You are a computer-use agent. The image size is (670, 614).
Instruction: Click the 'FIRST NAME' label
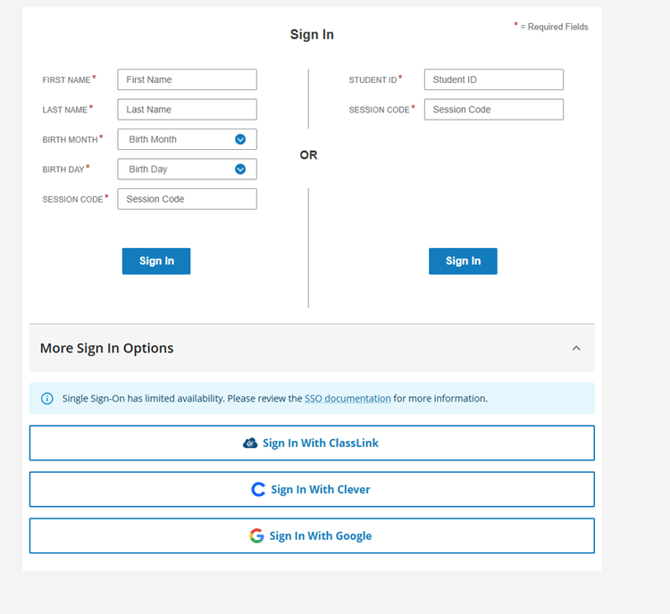pos(66,80)
